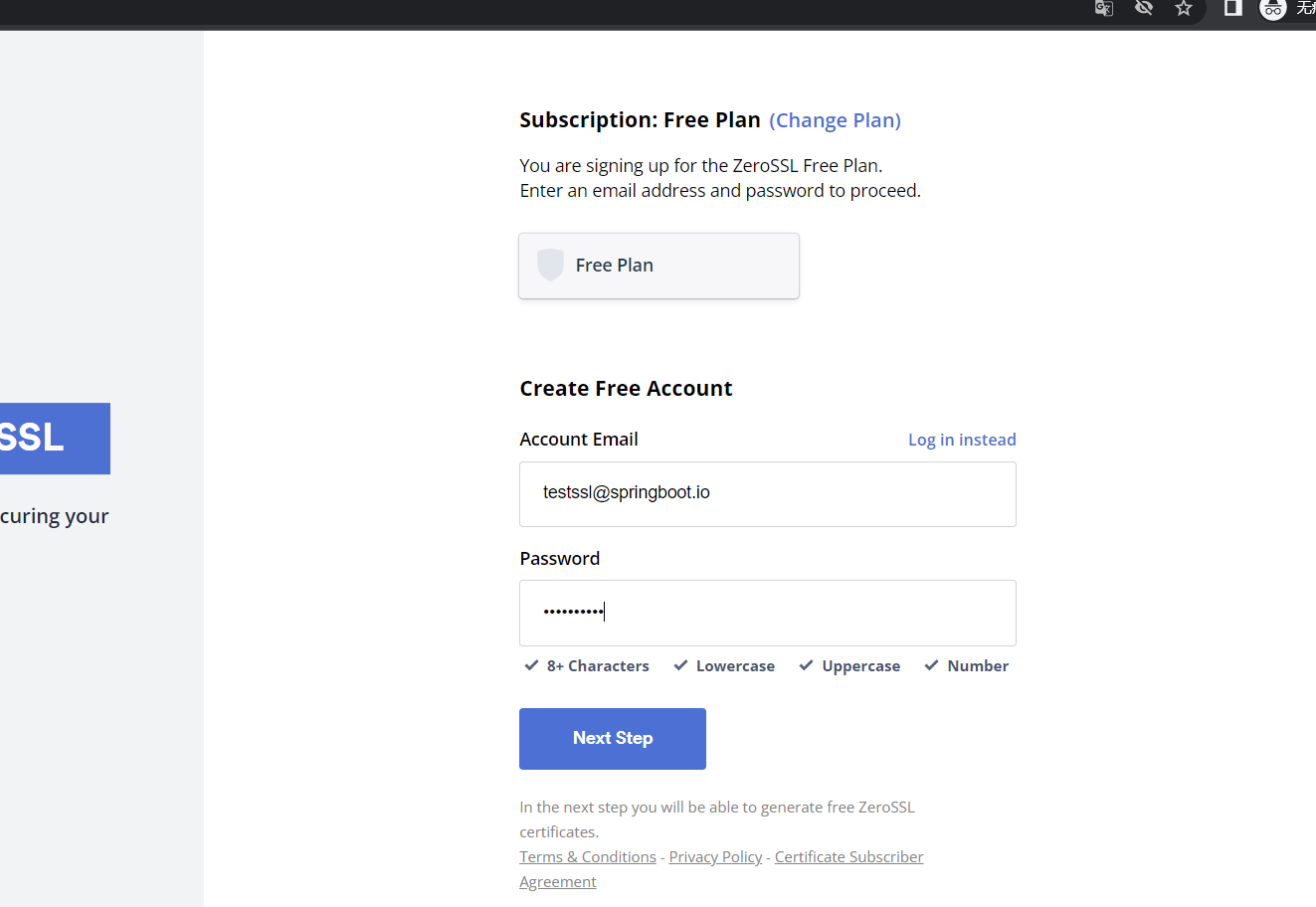Click the 'Create Free Account' heading
1316x907 pixels.
coord(626,389)
